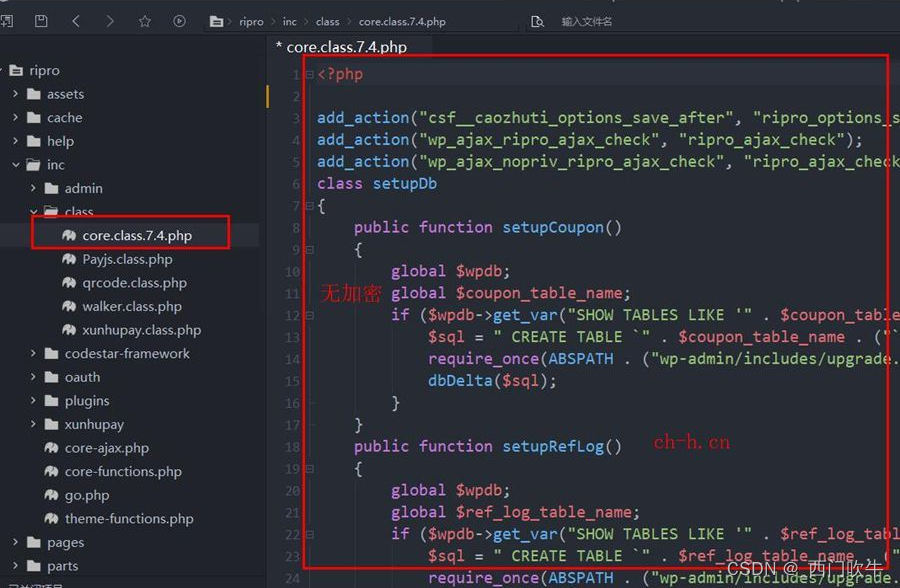Fold the setupDb class brace at line 7

[309, 206]
